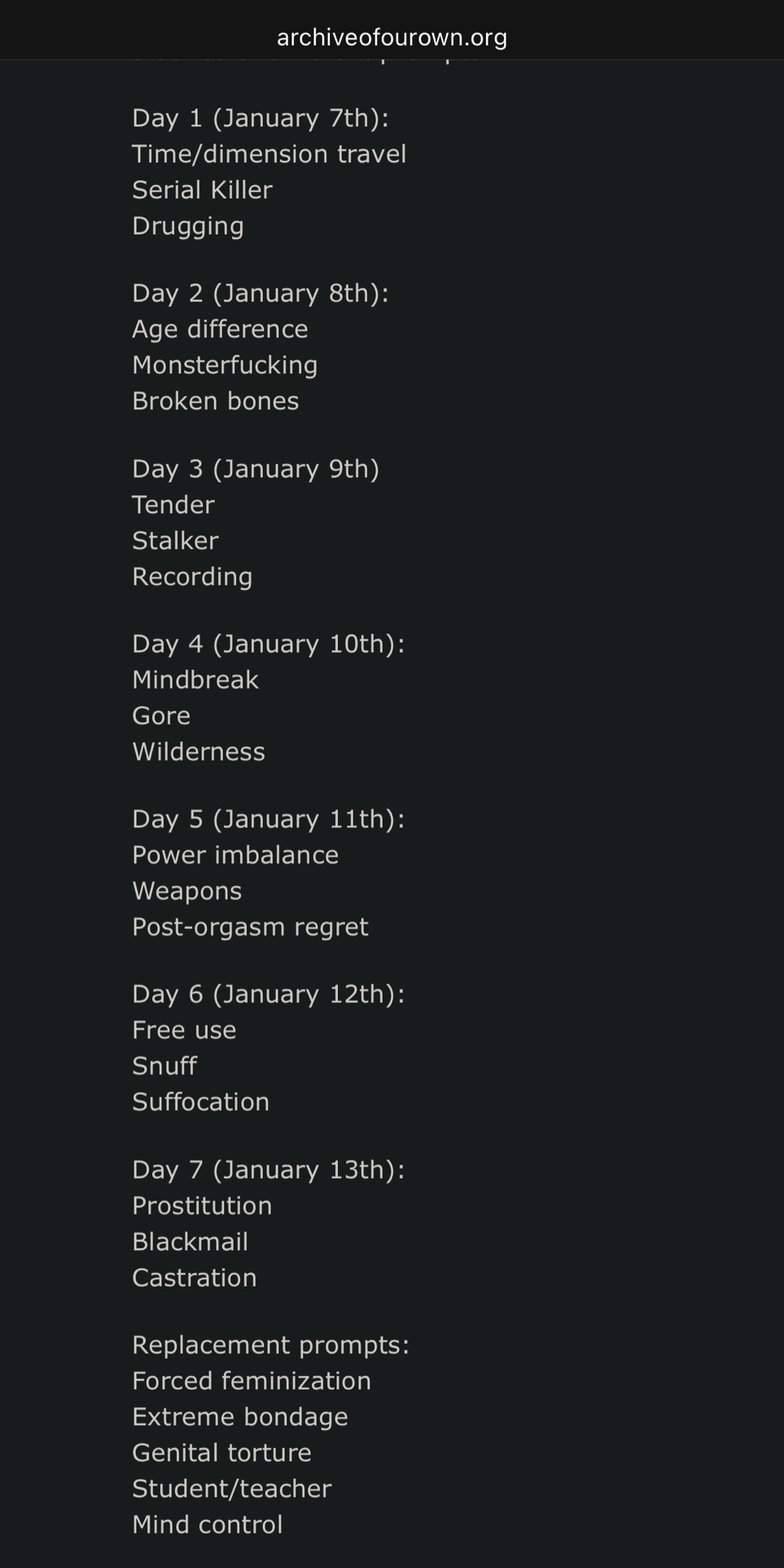
Task: Tap the archiveofourown.org address bar
Action: [x=392, y=37]
